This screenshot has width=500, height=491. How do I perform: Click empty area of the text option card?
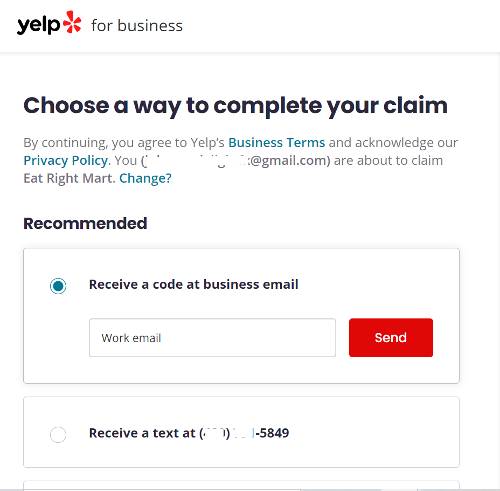(x=373, y=433)
